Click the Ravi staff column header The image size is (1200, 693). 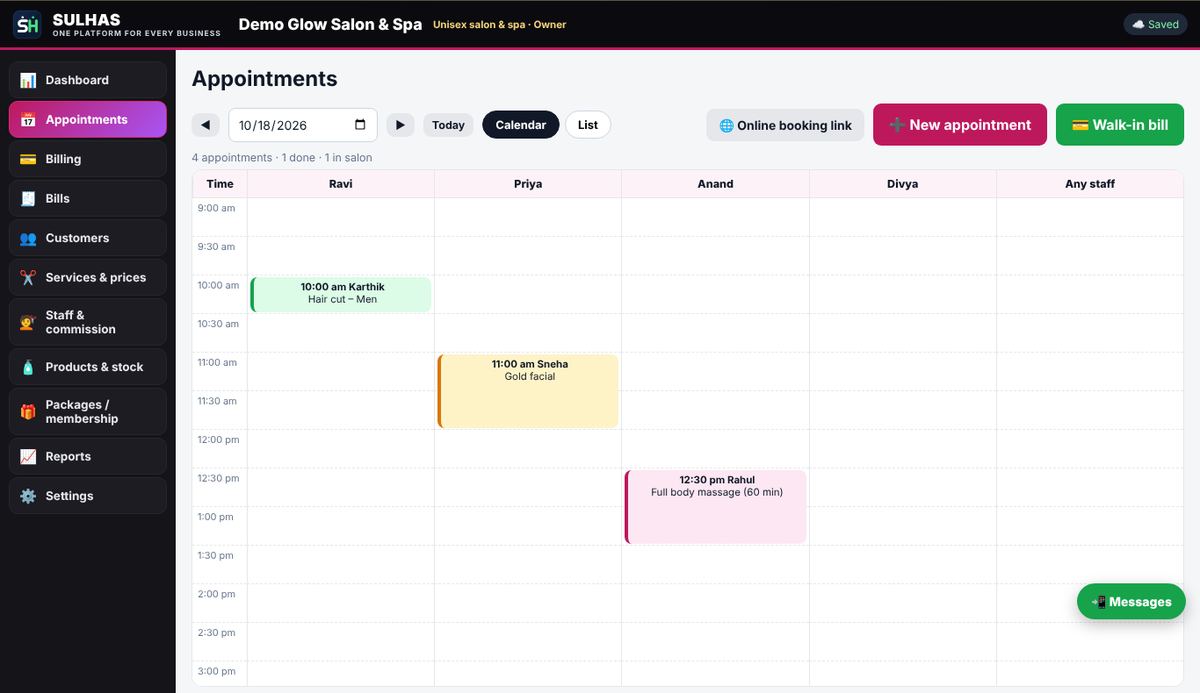(x=341, y=184)
